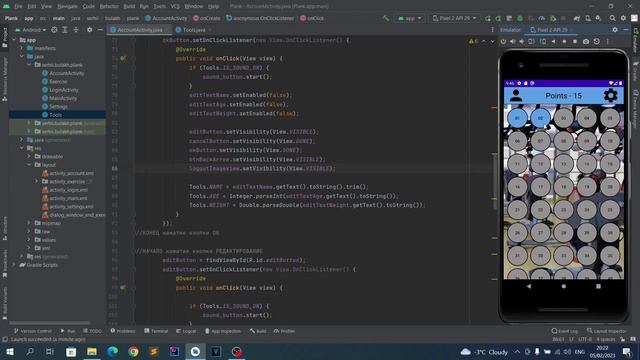The image size is (640, 360).
Task: Open the Event Log
Action: click(565, 331)
